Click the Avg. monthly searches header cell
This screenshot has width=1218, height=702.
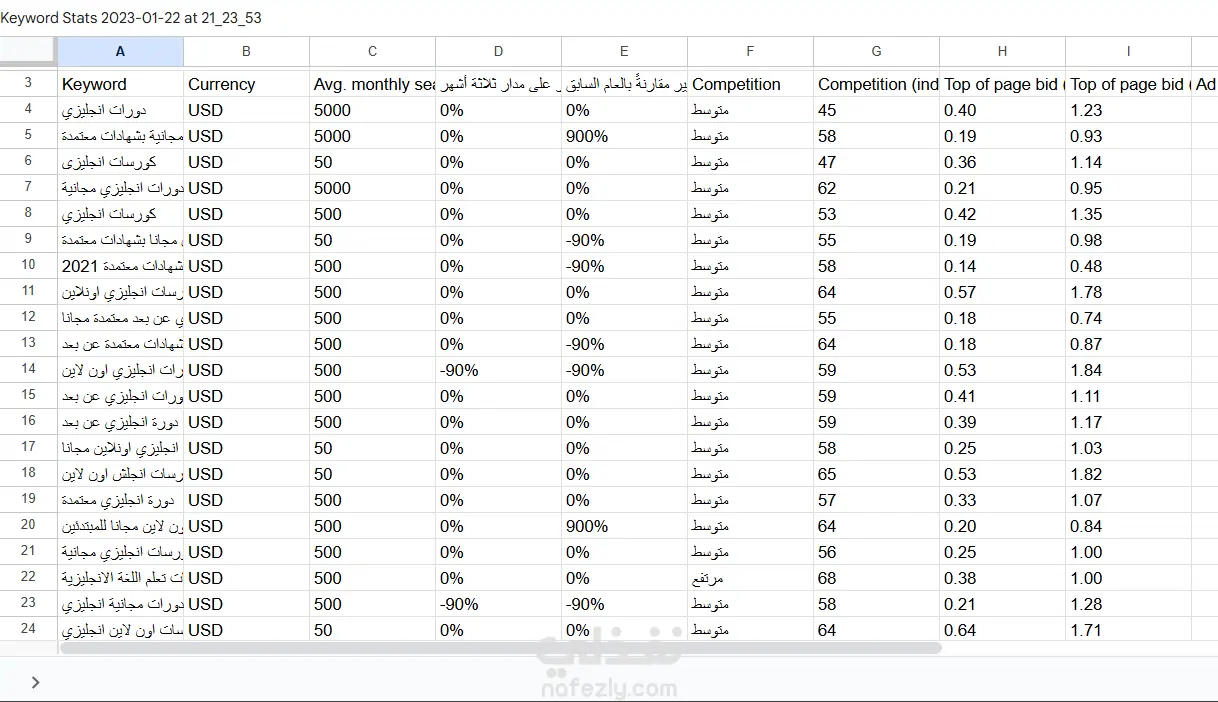coord(372,84)
